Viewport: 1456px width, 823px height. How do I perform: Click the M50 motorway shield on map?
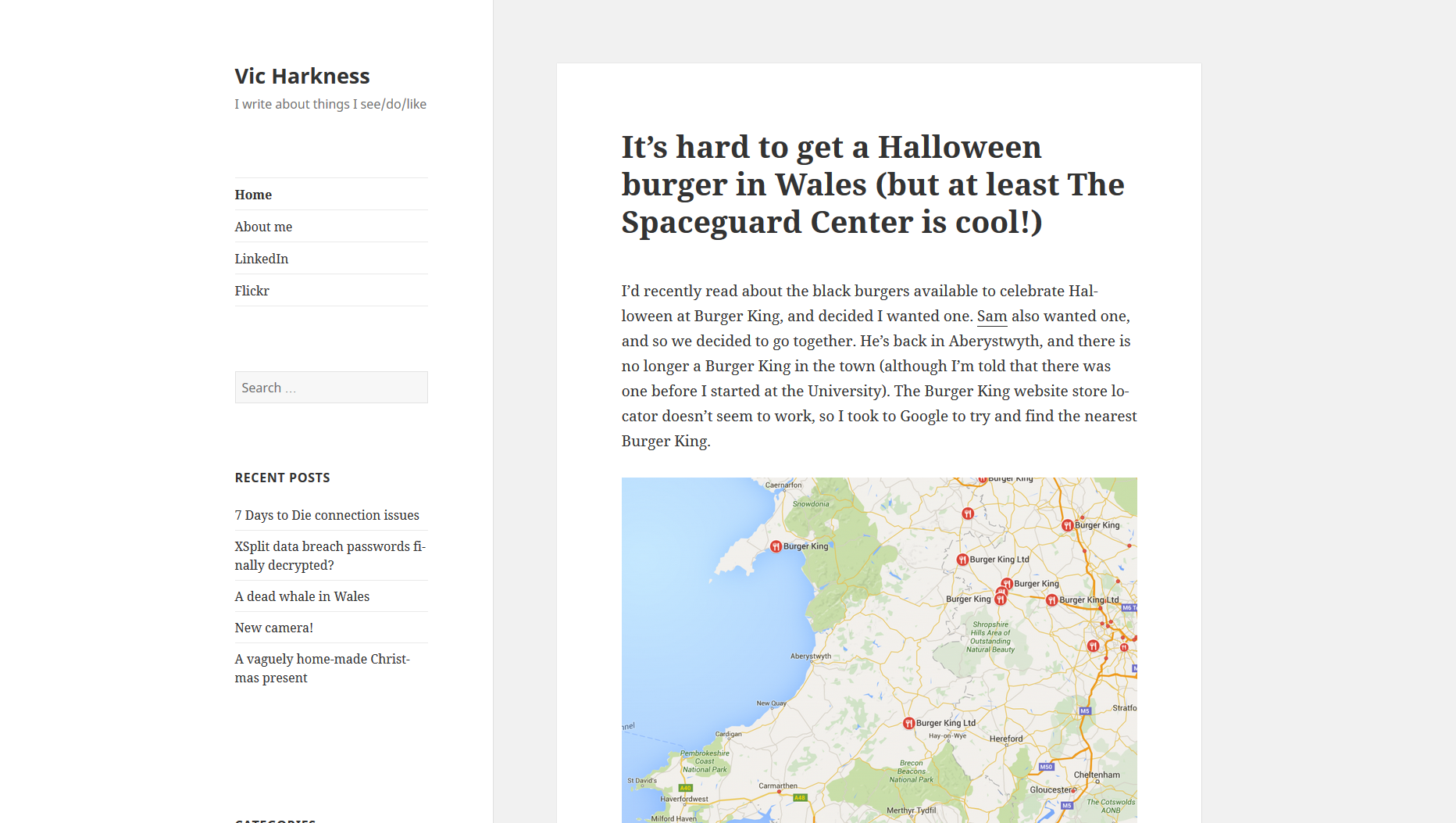1047,767
